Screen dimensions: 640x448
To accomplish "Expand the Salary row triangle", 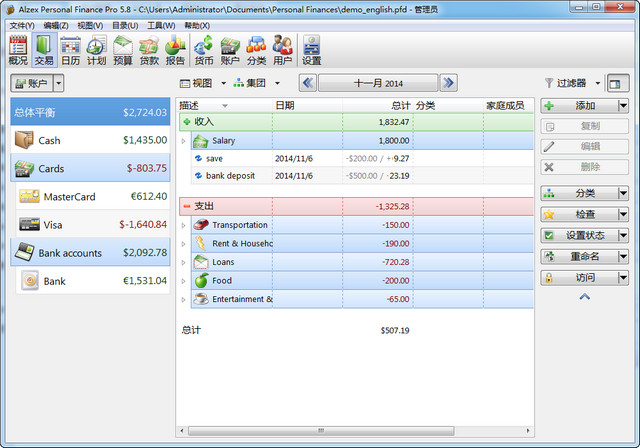I will point(183,141).
